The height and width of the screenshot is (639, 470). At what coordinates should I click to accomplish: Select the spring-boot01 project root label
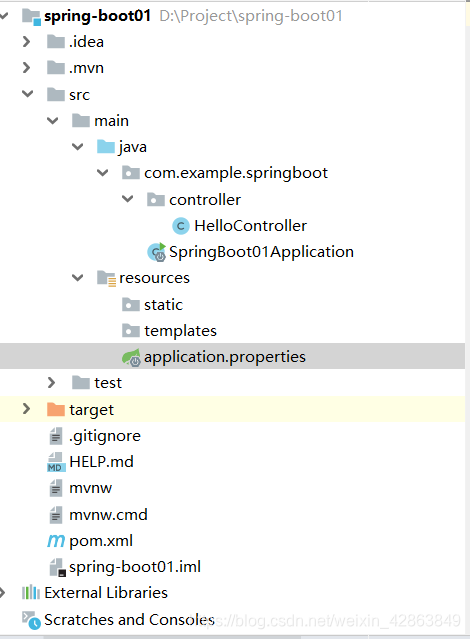97,17
